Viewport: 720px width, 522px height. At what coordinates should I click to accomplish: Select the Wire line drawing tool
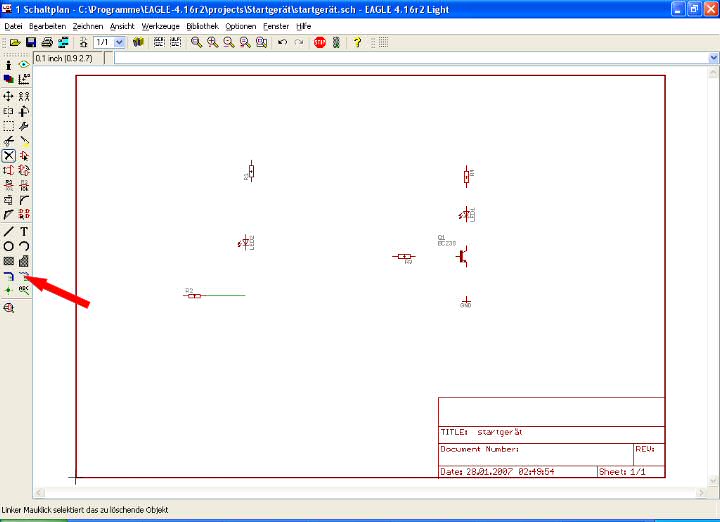click(x=9, y=231)
